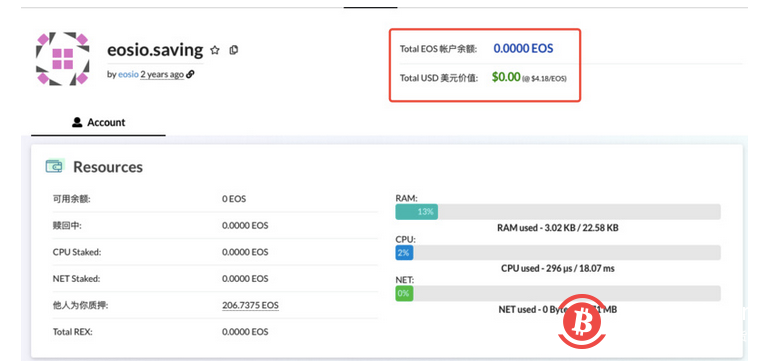
Task: Click the wallet icon beside Resources
Action: point(55,166)
